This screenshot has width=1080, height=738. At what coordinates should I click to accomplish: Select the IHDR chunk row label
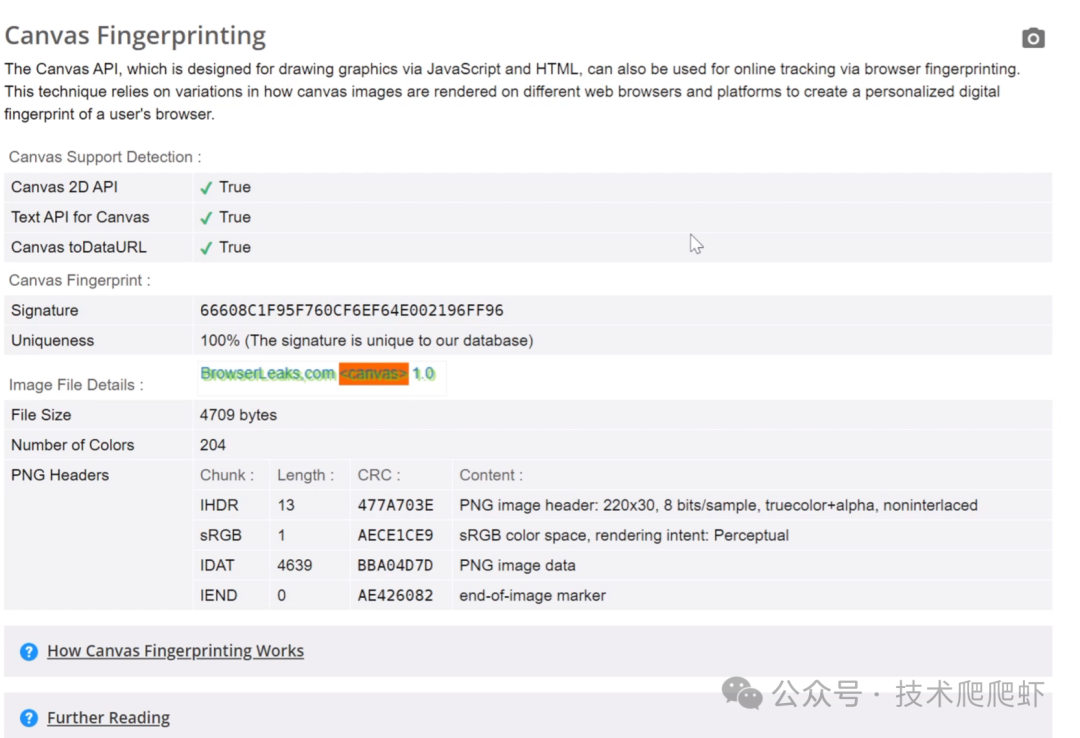tap(219, 505)
